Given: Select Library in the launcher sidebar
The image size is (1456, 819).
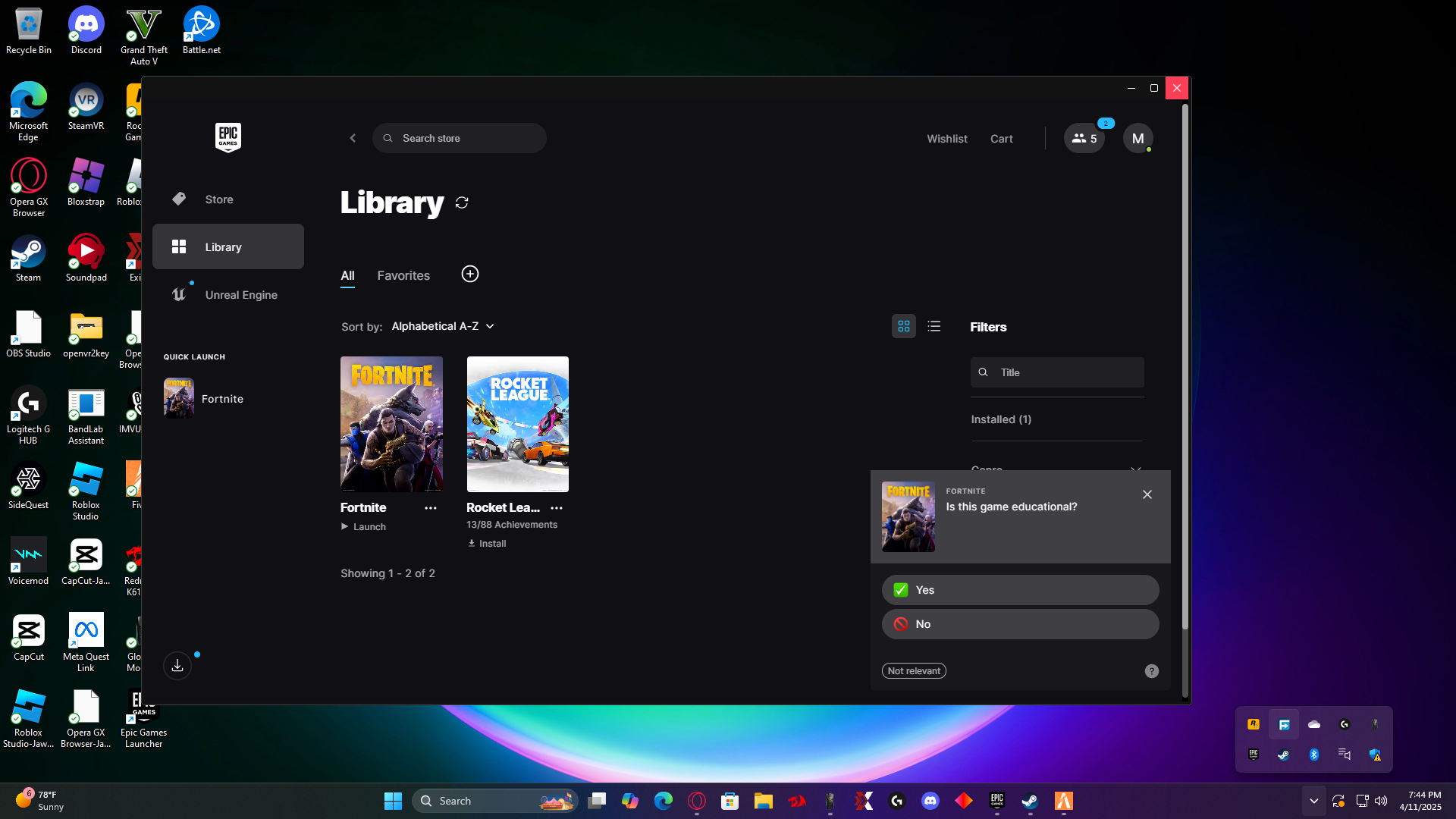Looking at the screenshot, I should (x=228, y=246).
